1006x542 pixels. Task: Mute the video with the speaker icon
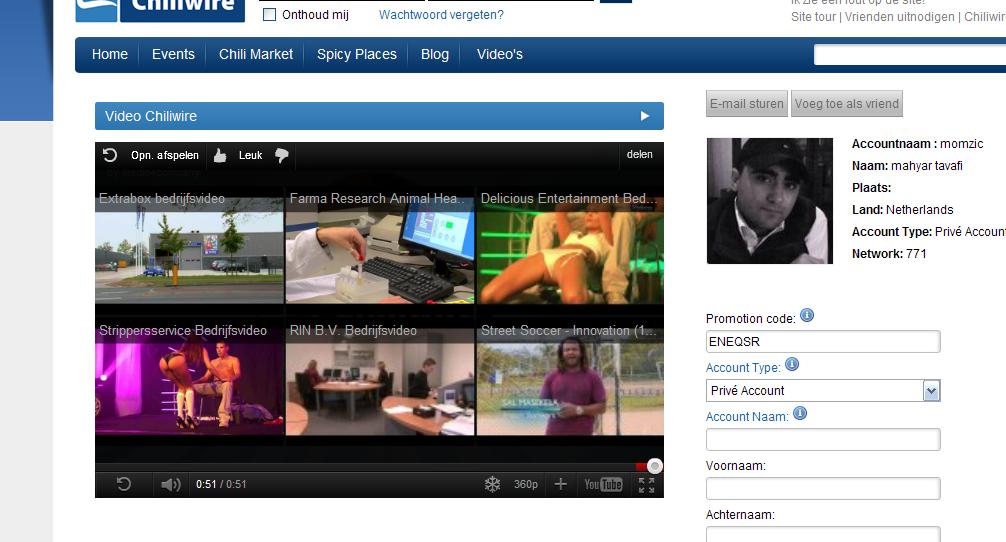pyautogui.click(x=171, y=484)
